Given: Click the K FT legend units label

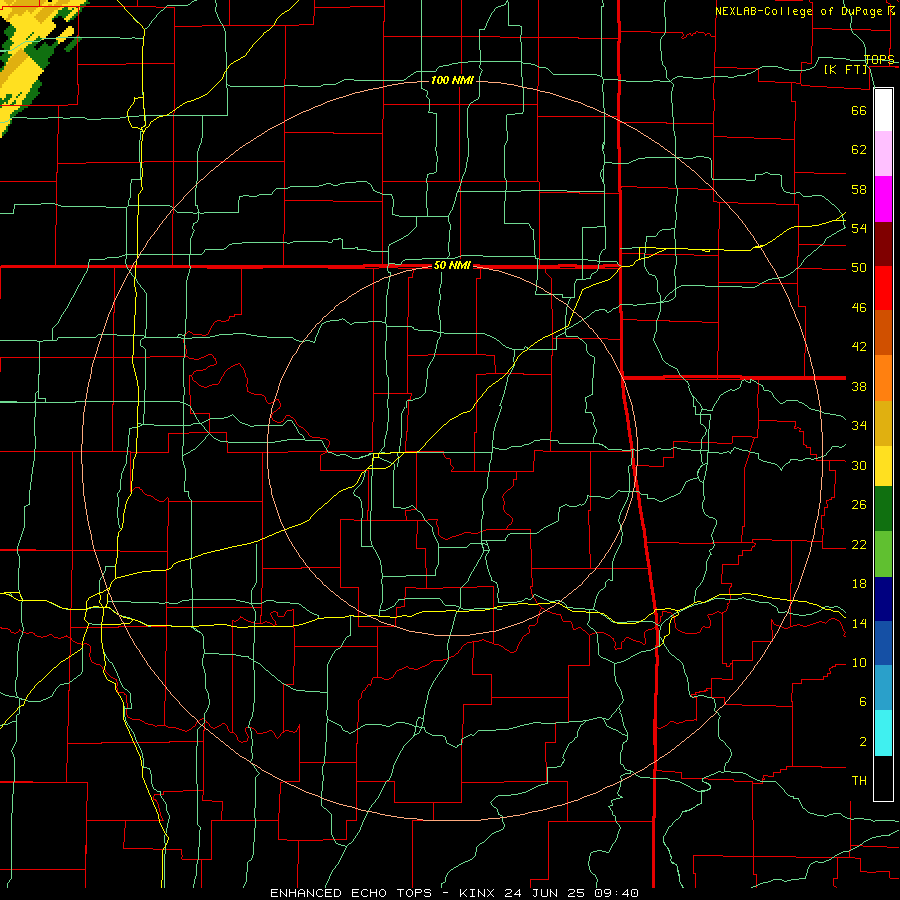Looking at the screenshot, I should pos(846,70).
